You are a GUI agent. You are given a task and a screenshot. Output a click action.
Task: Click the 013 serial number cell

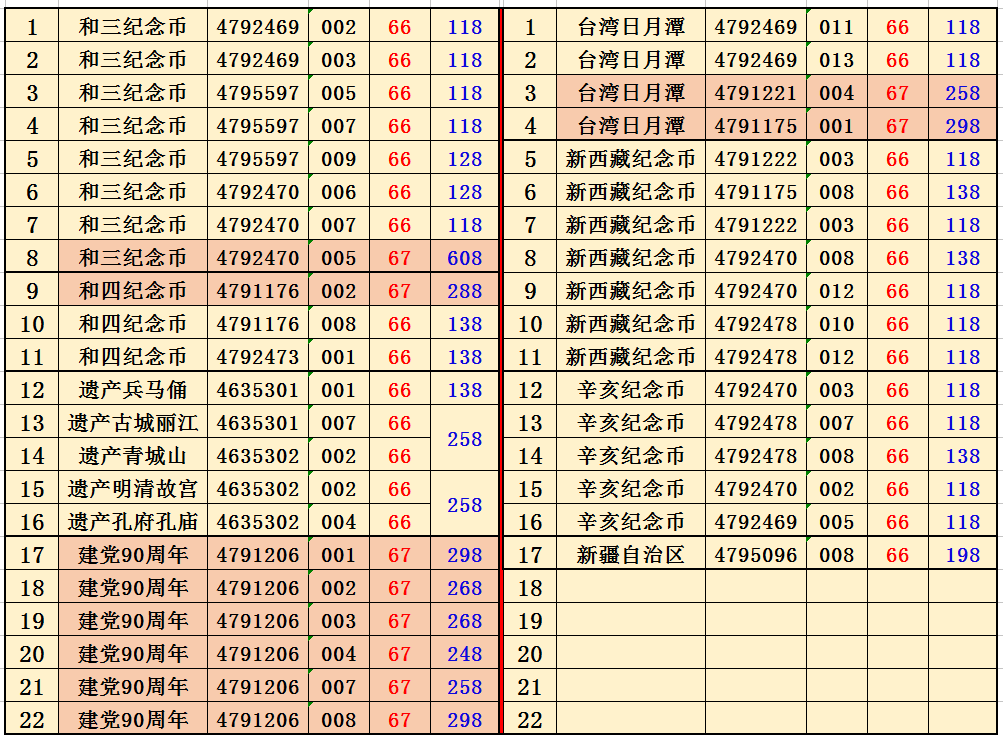(836, 60)
